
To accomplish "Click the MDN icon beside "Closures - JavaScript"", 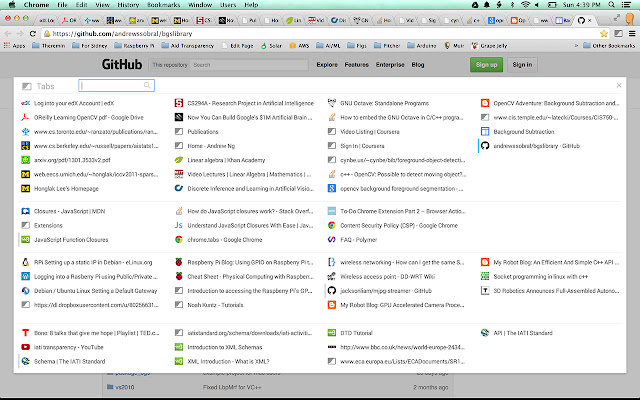I will coord(25,211).
